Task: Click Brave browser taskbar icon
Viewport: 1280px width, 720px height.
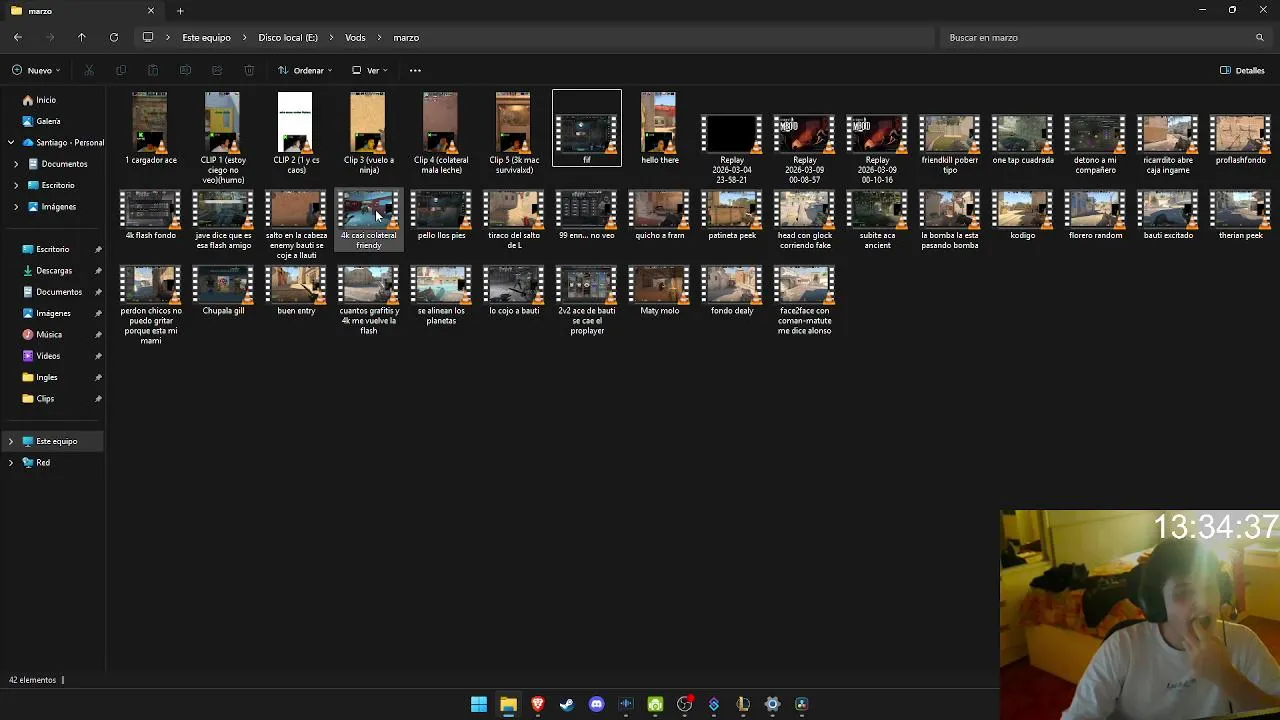Action: [x=538, y=704]
